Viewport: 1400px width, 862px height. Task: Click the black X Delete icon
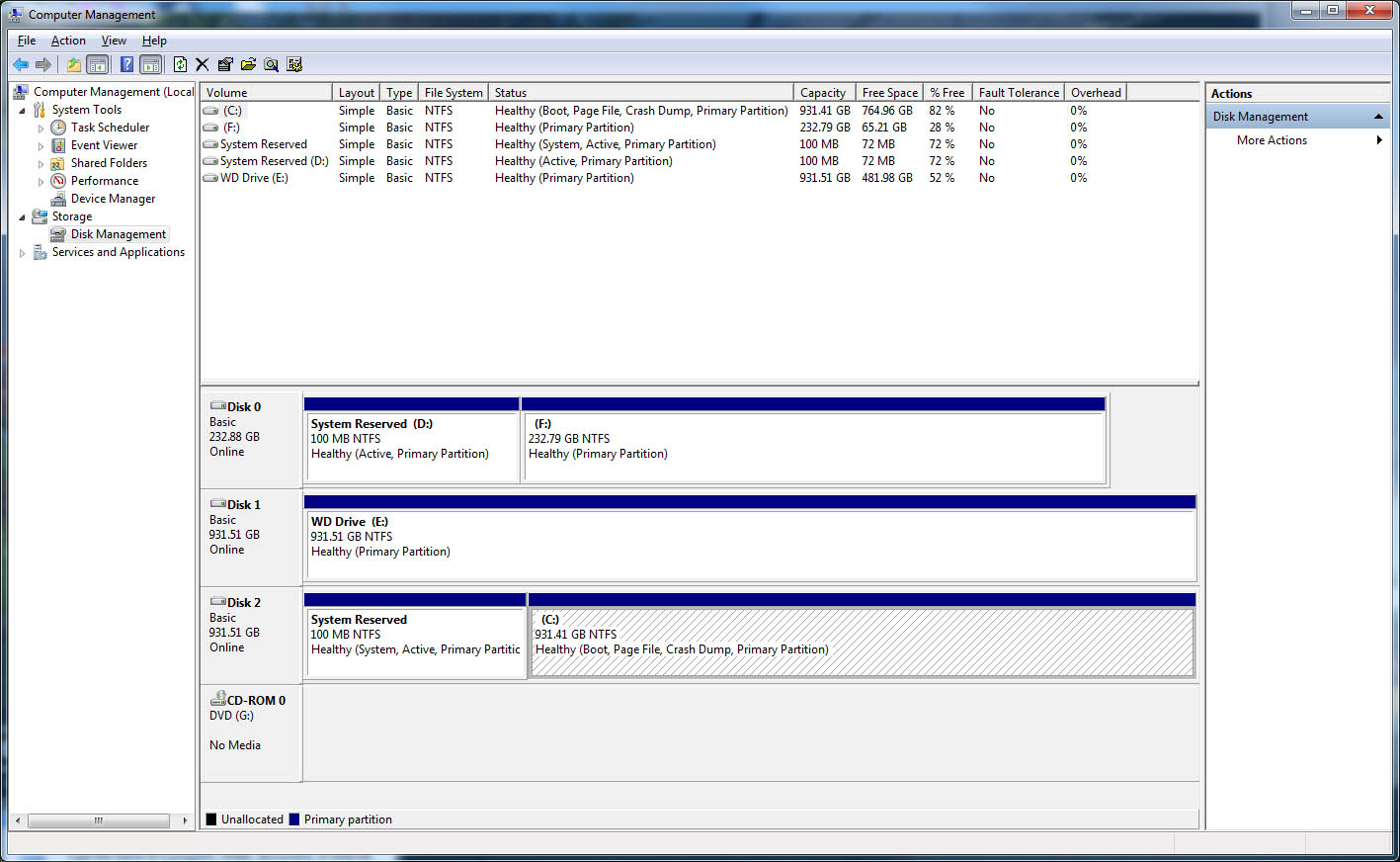(x=203, y=64)
